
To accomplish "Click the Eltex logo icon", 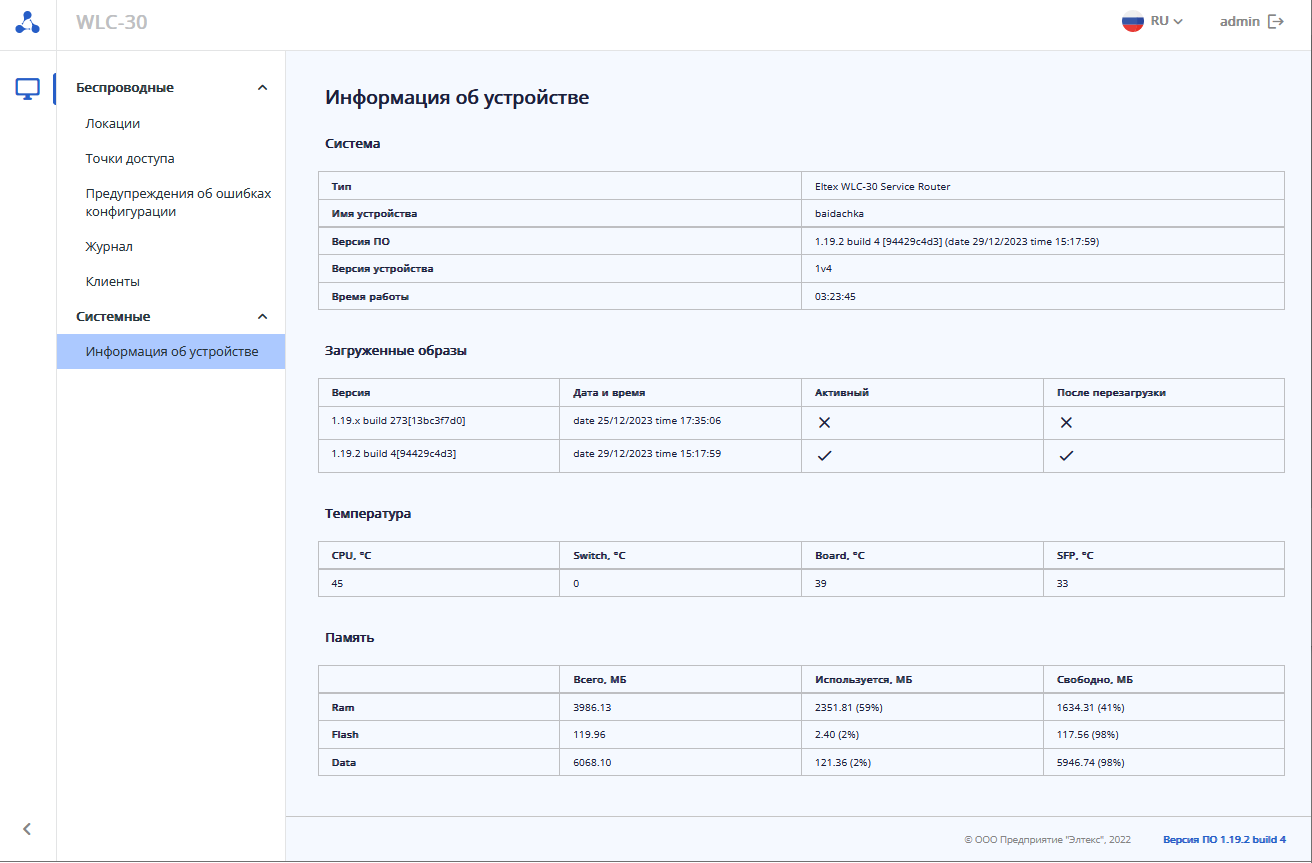I will (28, 23).
